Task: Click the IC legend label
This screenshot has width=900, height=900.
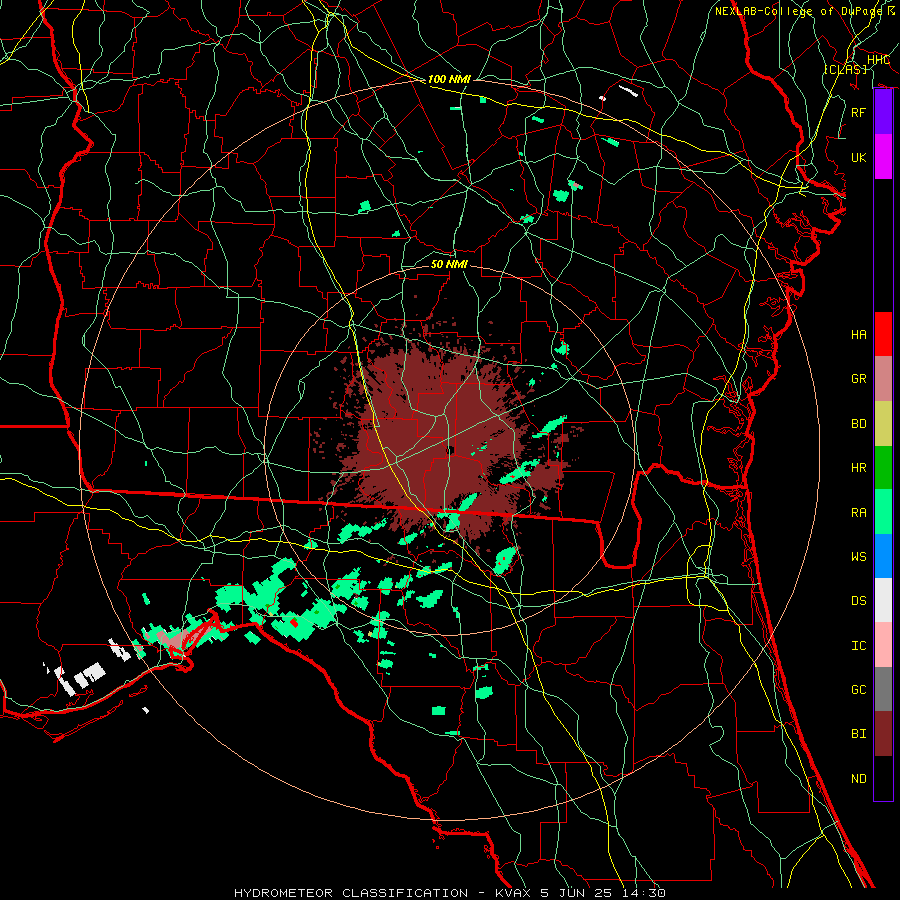Action: point(858,646)
